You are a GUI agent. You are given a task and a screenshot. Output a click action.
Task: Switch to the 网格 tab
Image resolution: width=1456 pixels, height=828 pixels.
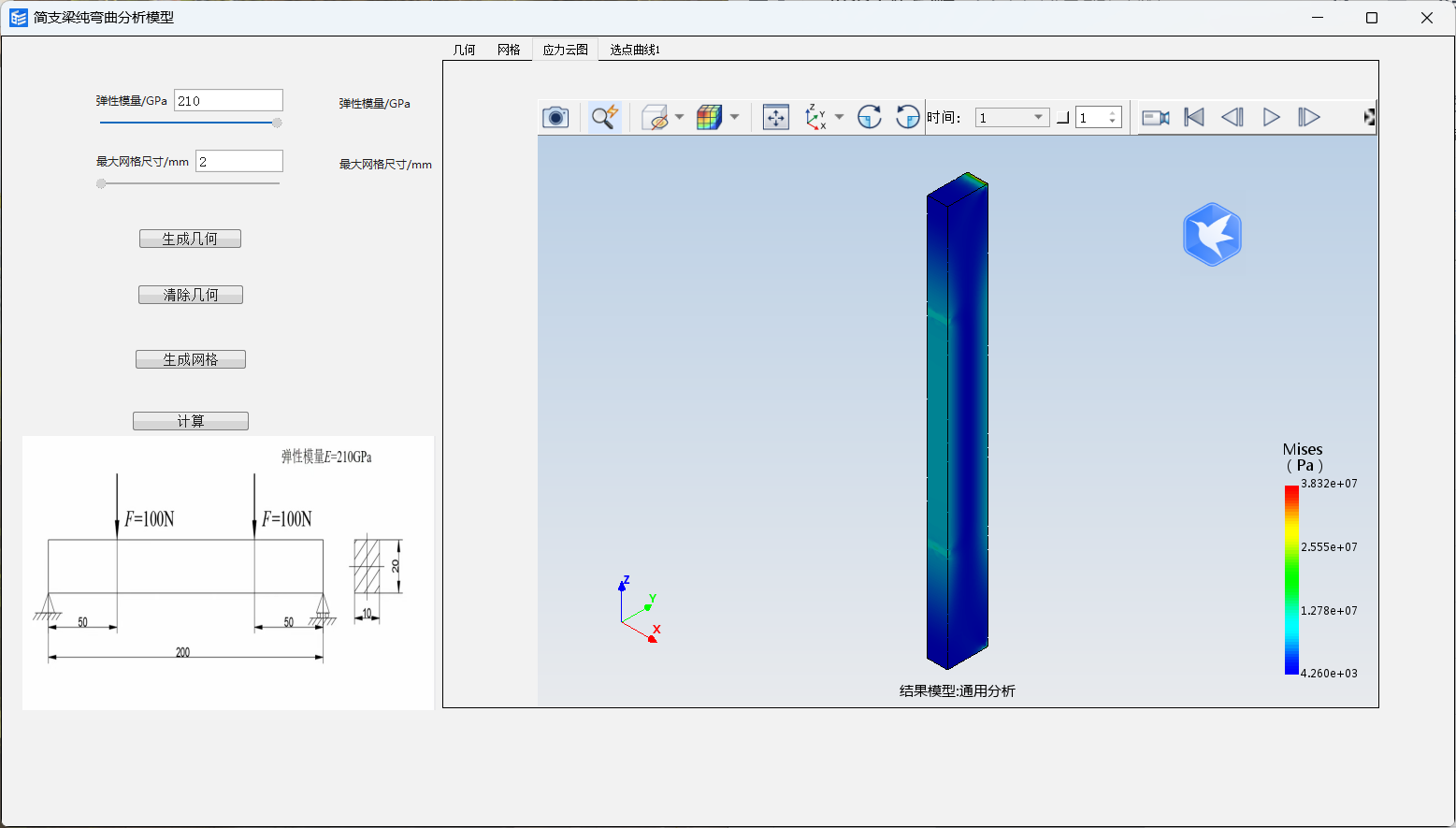pyautogui.click(x=509, y=50)
